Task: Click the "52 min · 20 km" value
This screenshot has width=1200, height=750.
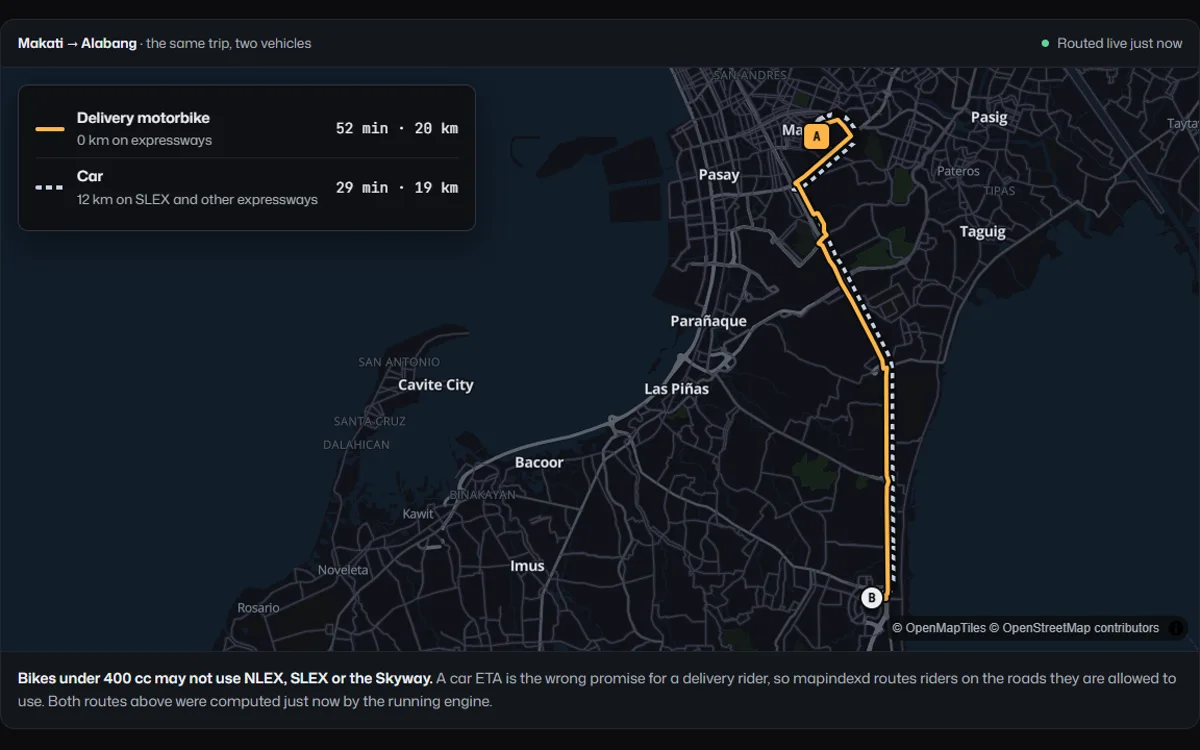Action: point(397,128)
